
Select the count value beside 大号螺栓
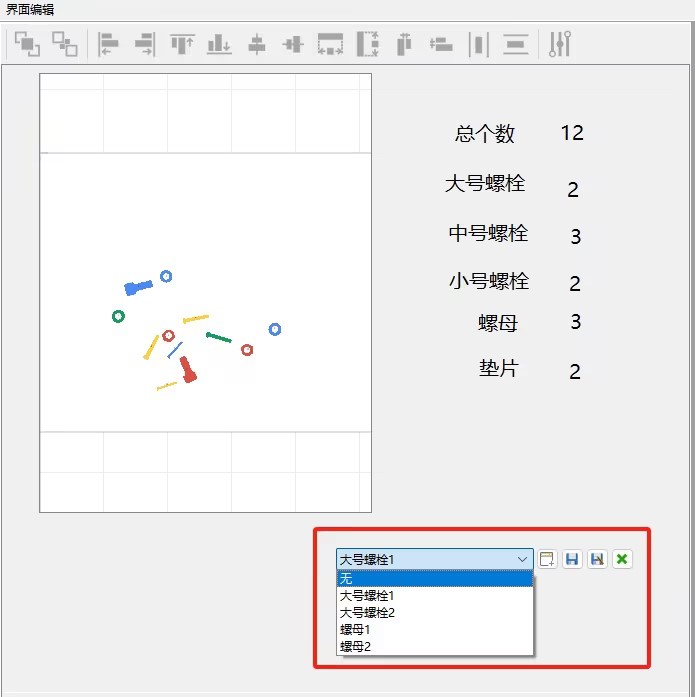point(573,190)
